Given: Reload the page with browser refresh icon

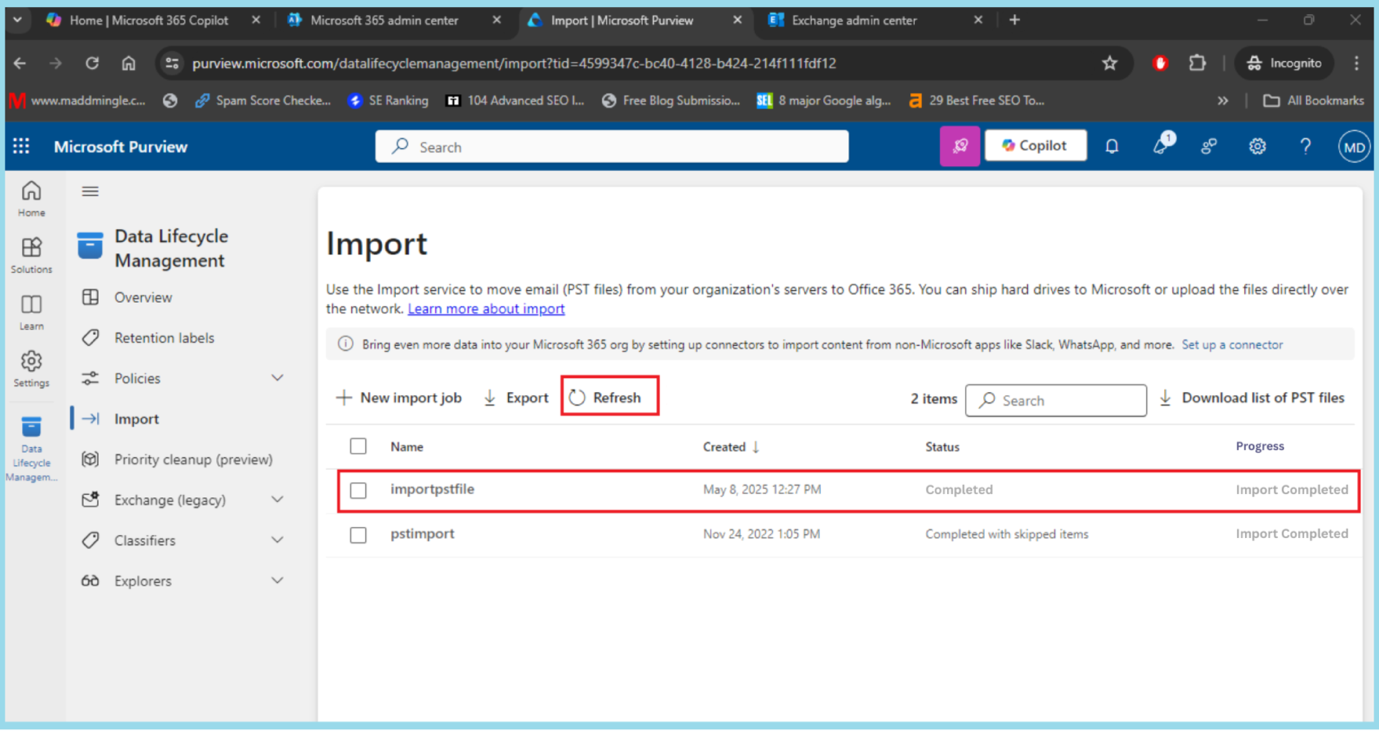Looking at the screenshot, I should [x=92, y=63].
